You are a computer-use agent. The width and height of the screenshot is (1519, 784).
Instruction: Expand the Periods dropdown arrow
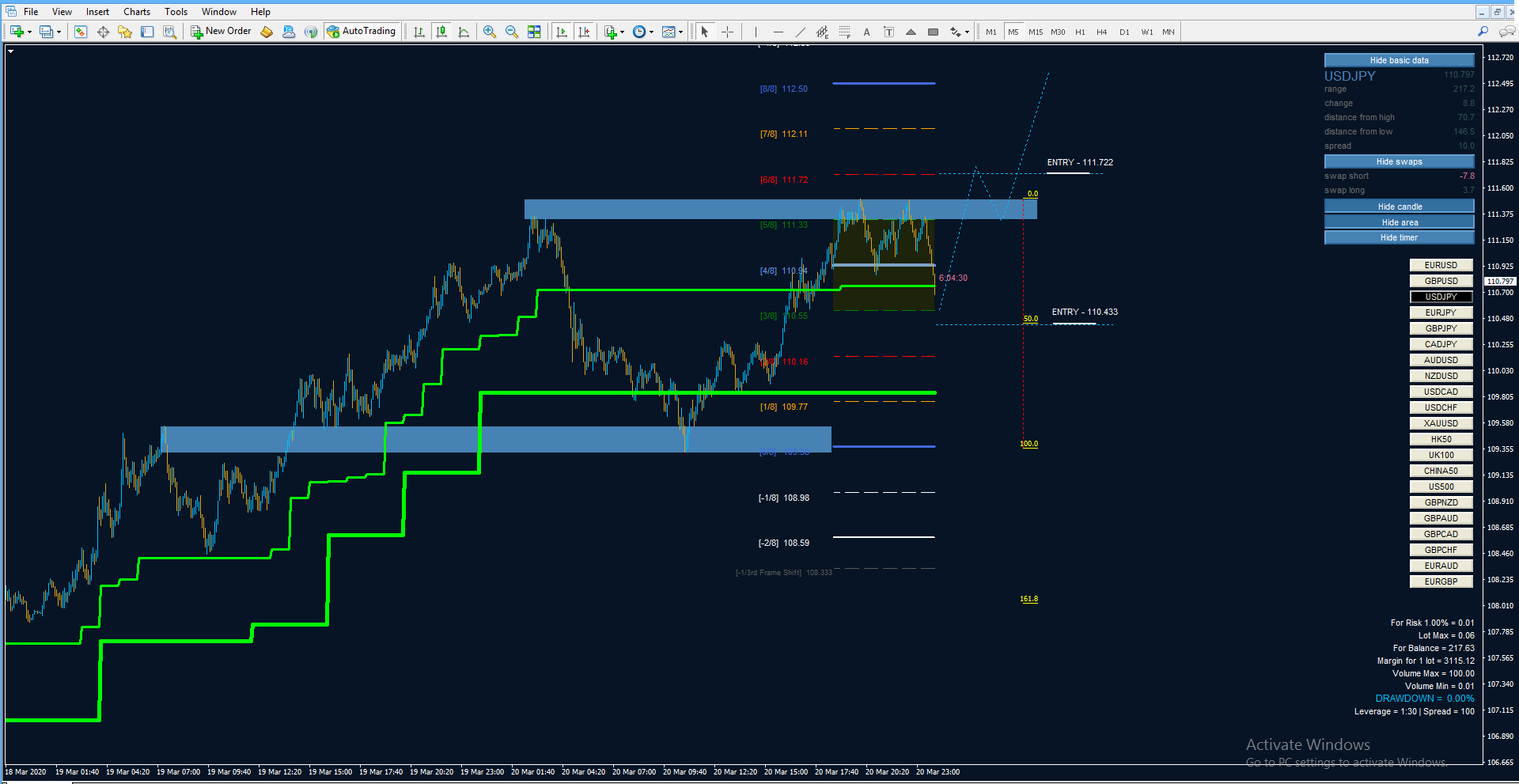coord(652,32)
